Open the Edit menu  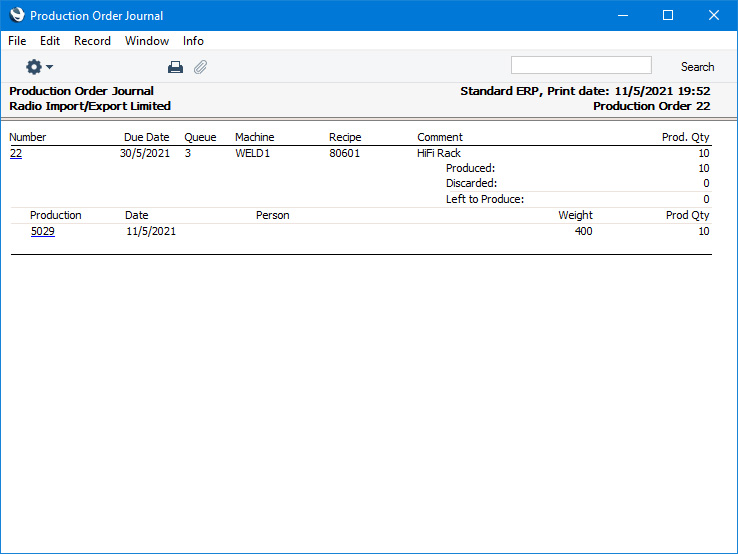[50, 41]
